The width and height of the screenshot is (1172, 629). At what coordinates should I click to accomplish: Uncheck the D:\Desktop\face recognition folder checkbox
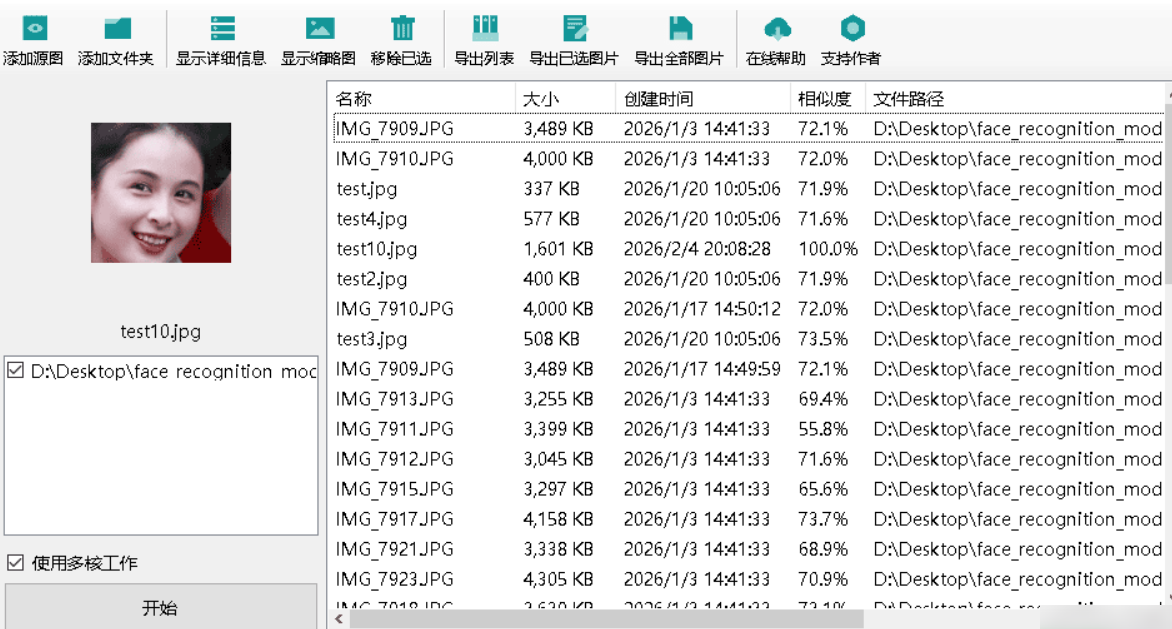click(x=15, y=371)
